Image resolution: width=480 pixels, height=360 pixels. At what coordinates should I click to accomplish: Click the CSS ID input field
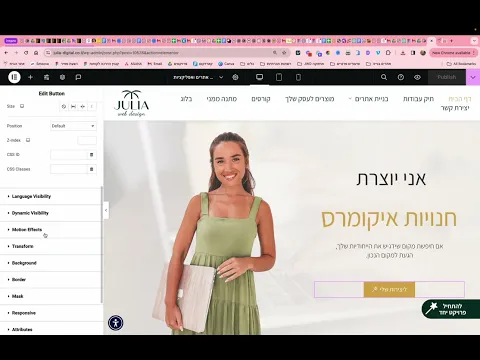[x=69, y=155]
